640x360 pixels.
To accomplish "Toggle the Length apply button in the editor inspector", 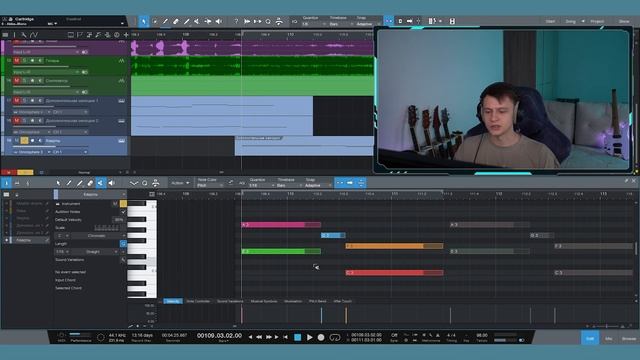I will 123,244.
